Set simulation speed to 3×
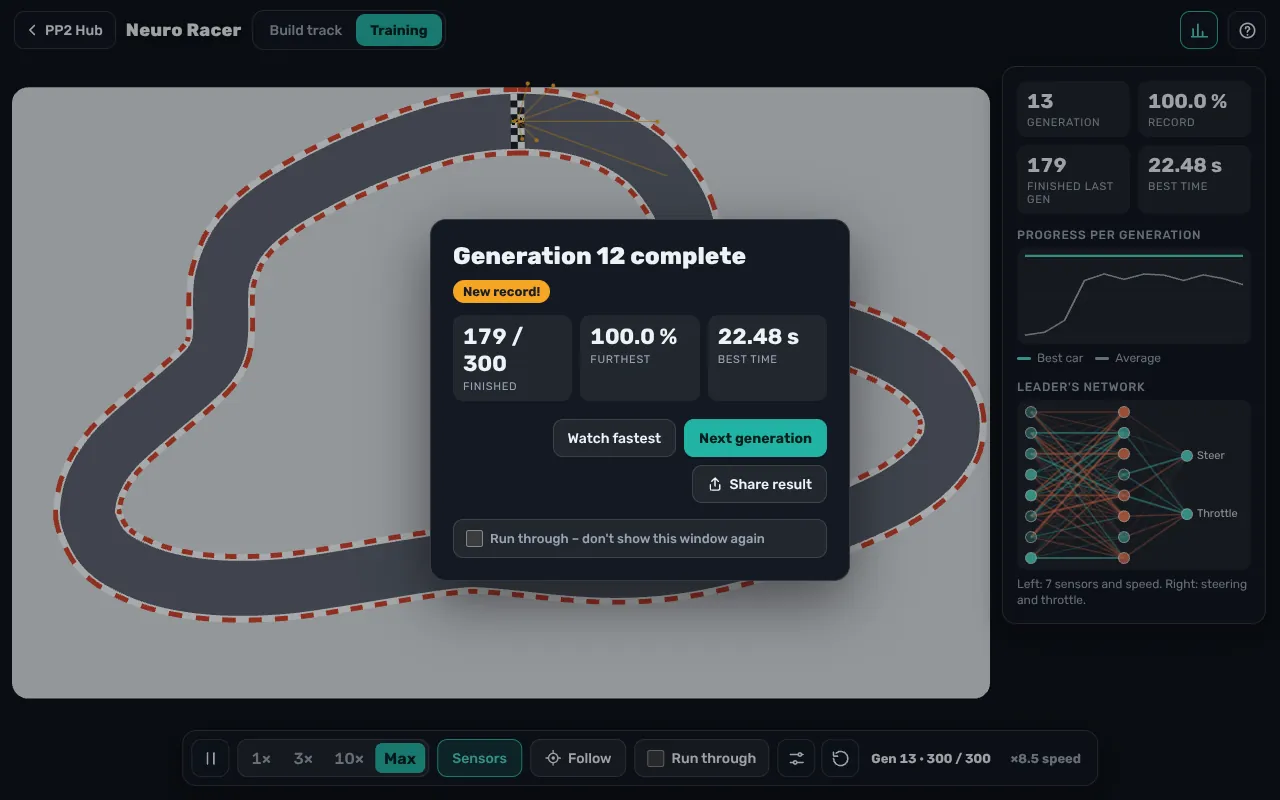Viewport: 1280px width, 800px height. tap(303, 758)
